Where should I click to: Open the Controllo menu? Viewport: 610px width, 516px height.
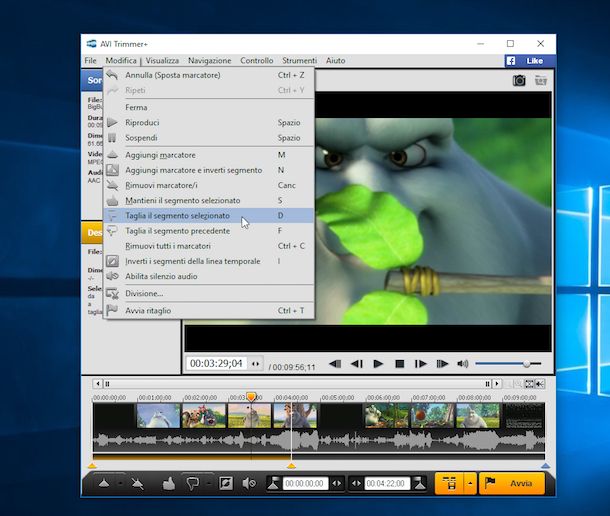[257, 60]
